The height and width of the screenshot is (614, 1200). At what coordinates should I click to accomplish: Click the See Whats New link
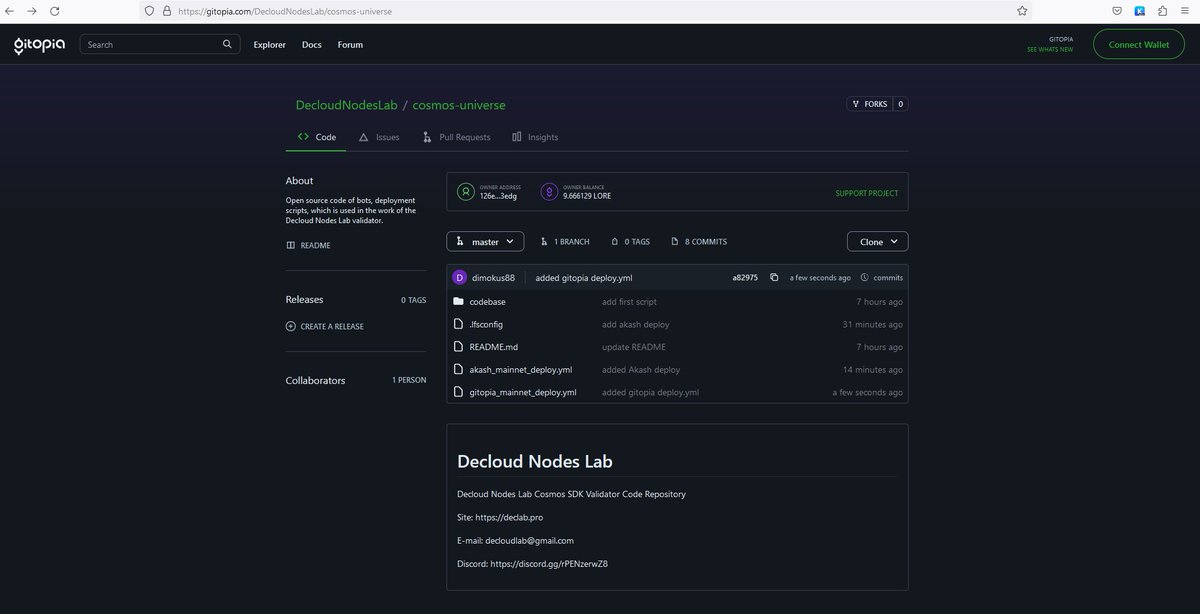click(1050, 49)
